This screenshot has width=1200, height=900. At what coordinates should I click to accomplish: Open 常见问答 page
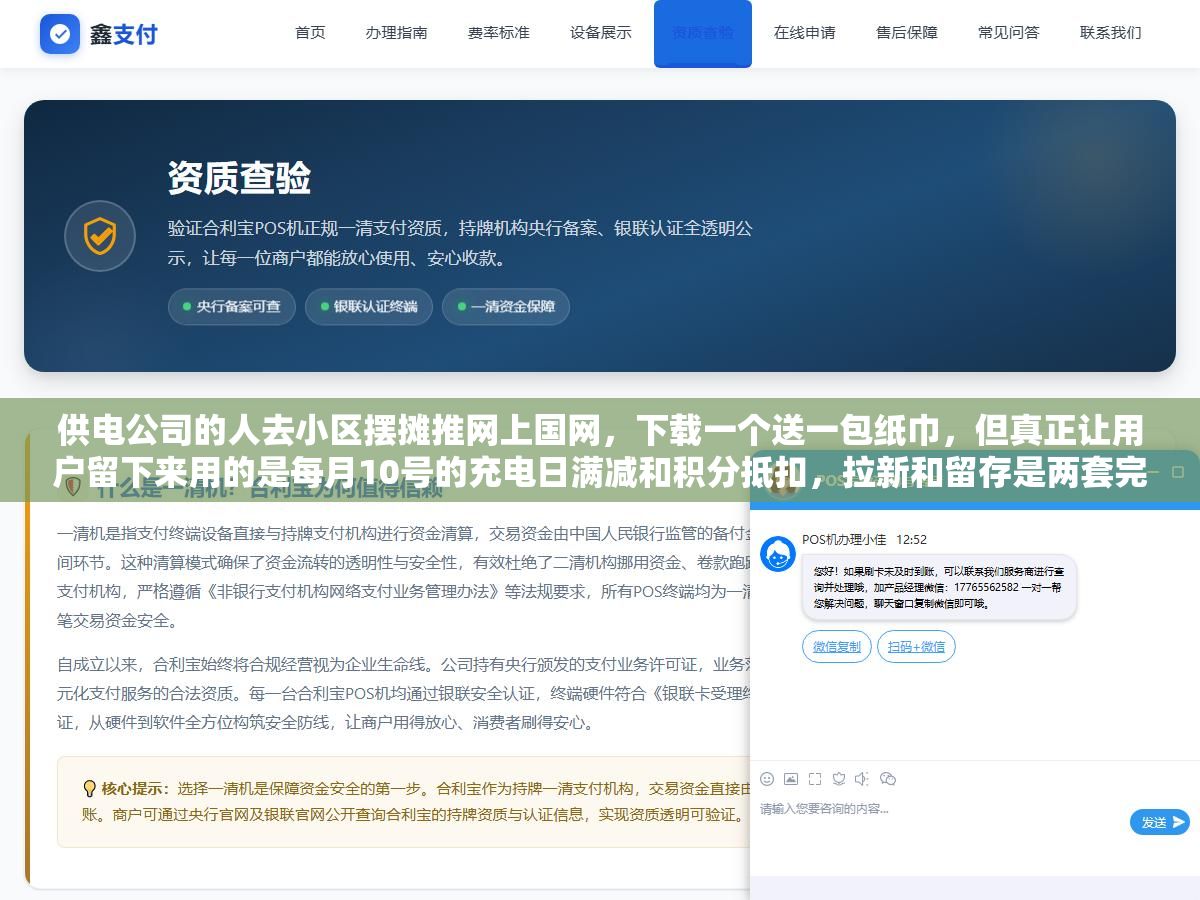(1008, 32)
